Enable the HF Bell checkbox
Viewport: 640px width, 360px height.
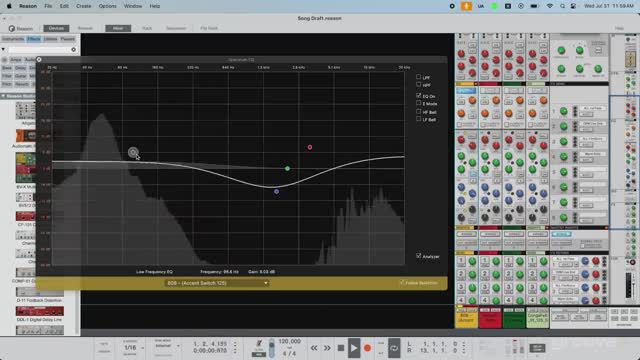[x=418, y=111]
